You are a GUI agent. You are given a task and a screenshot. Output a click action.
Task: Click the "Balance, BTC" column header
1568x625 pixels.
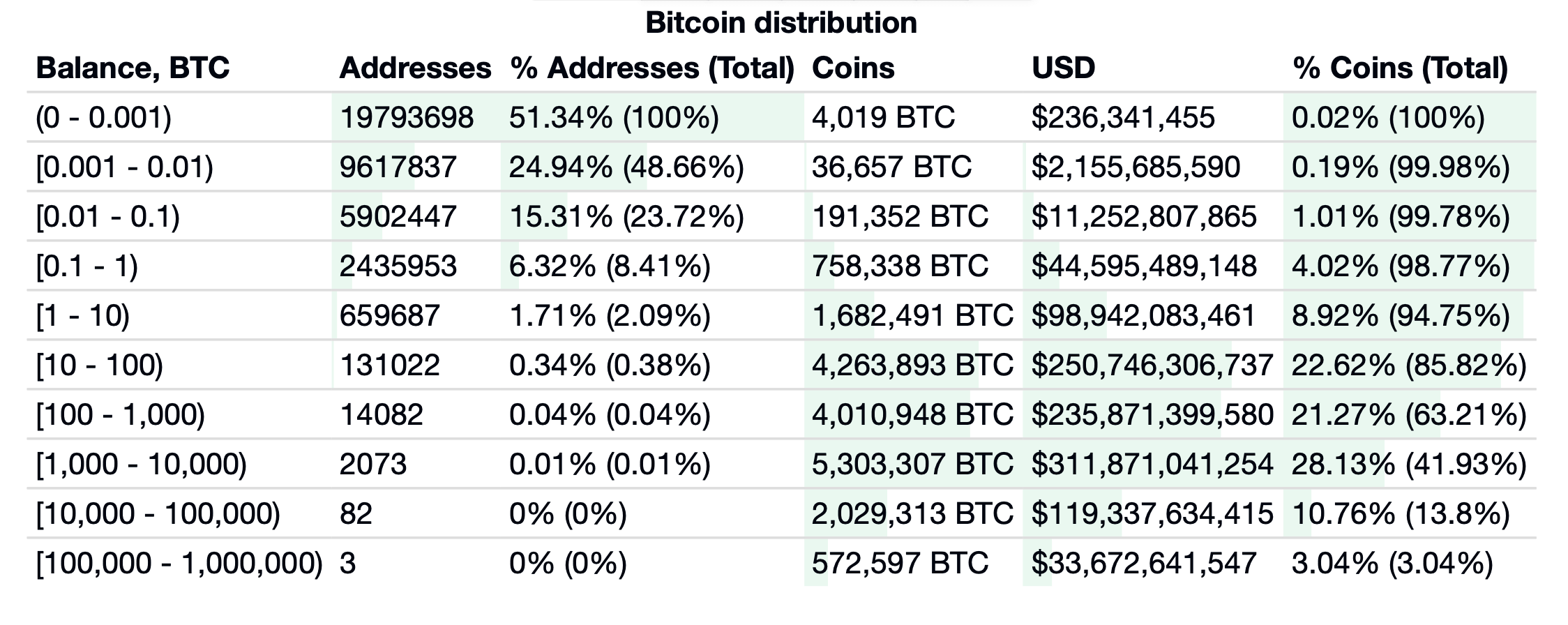click(133, 68)
